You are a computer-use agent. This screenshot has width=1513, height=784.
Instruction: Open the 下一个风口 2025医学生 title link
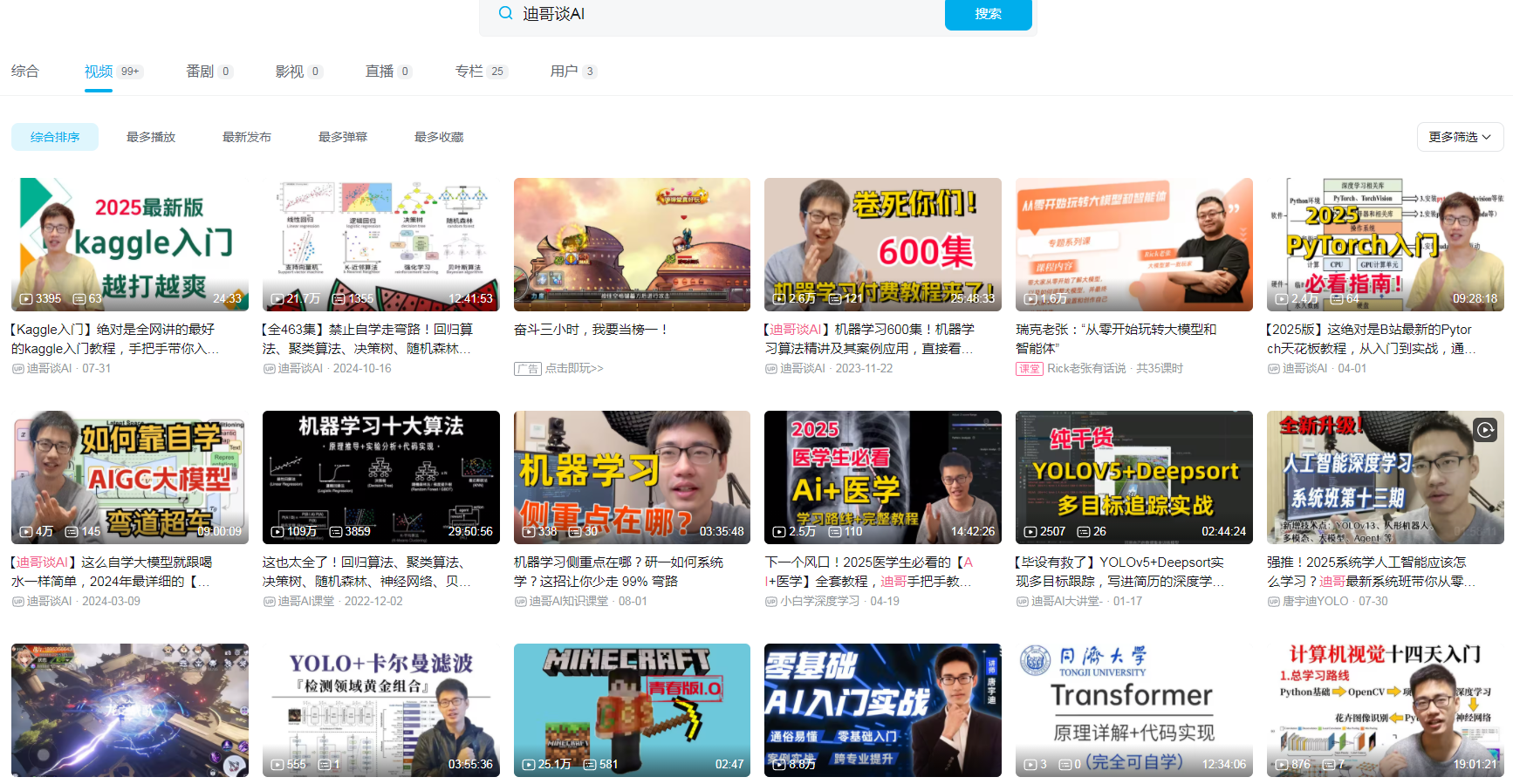[869, 572]
